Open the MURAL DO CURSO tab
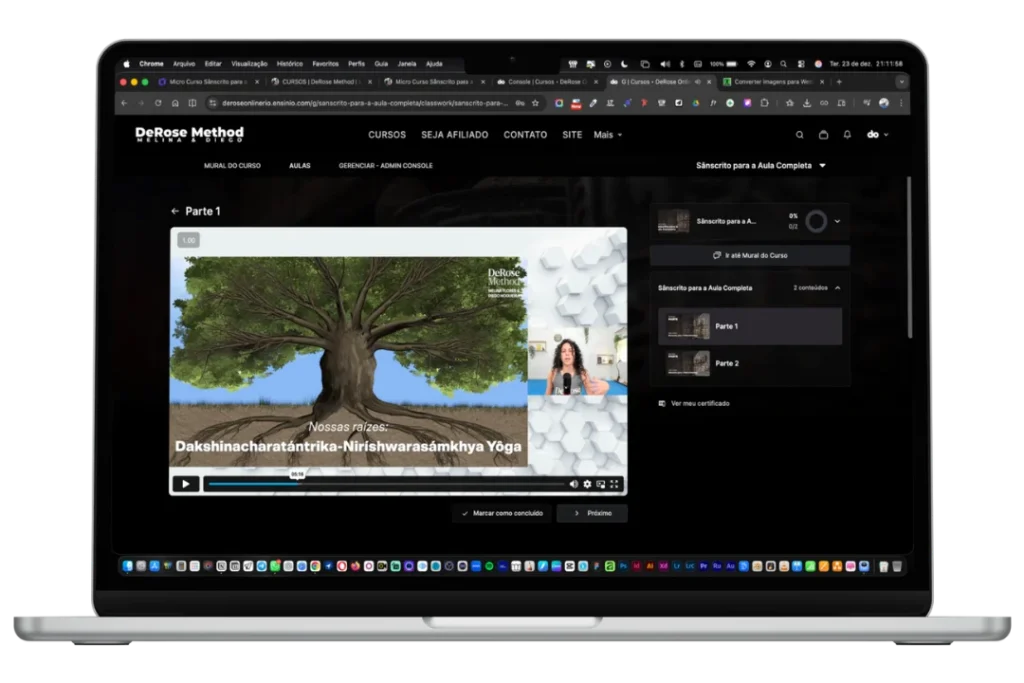This screenshot has height=683, width=1024. pyautogui.click(x=232, y=166)
